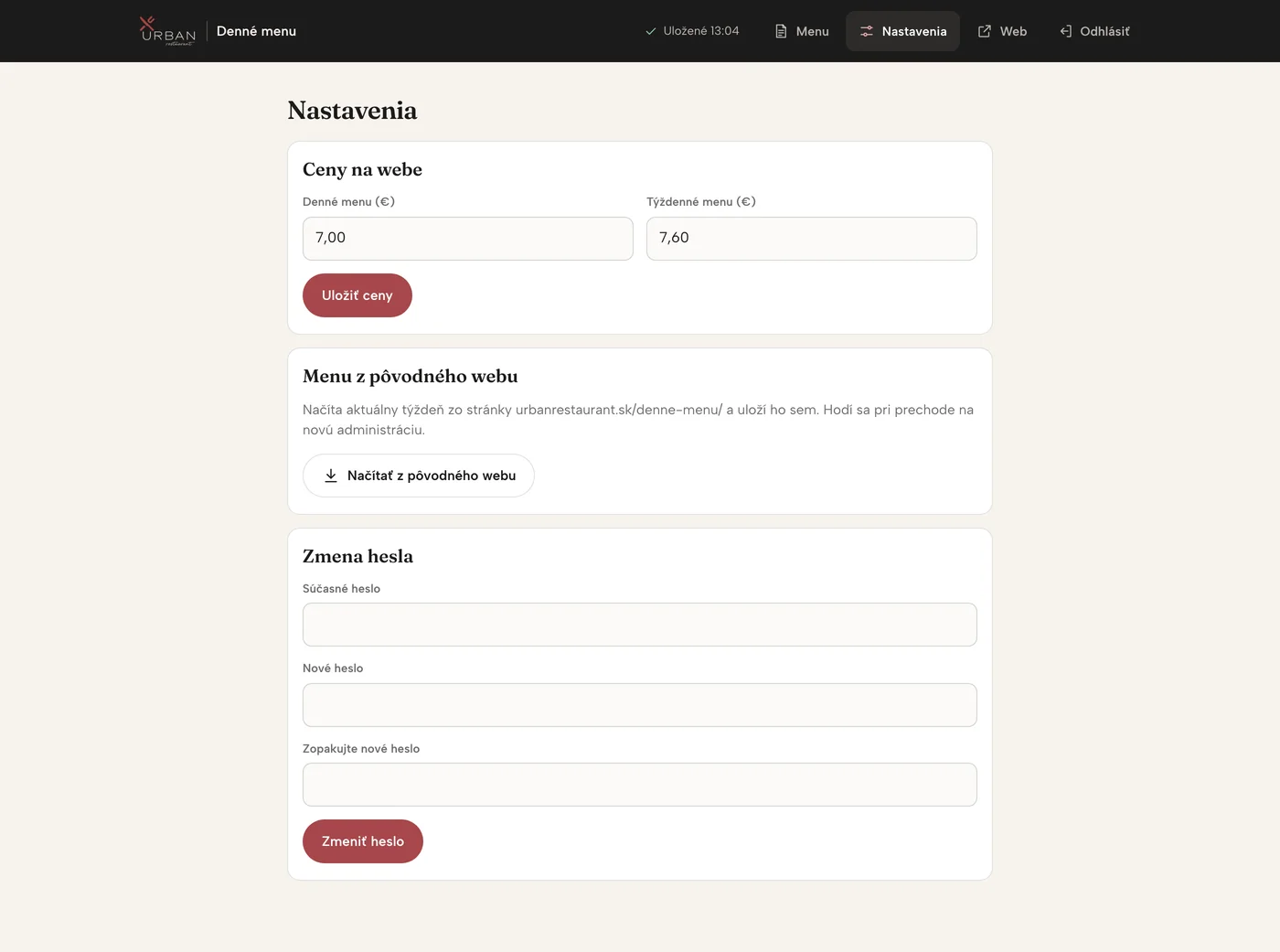1280x952 pixels.
Task: Click the Uložené 13:04 status text
Action: [x=701, y=31]
